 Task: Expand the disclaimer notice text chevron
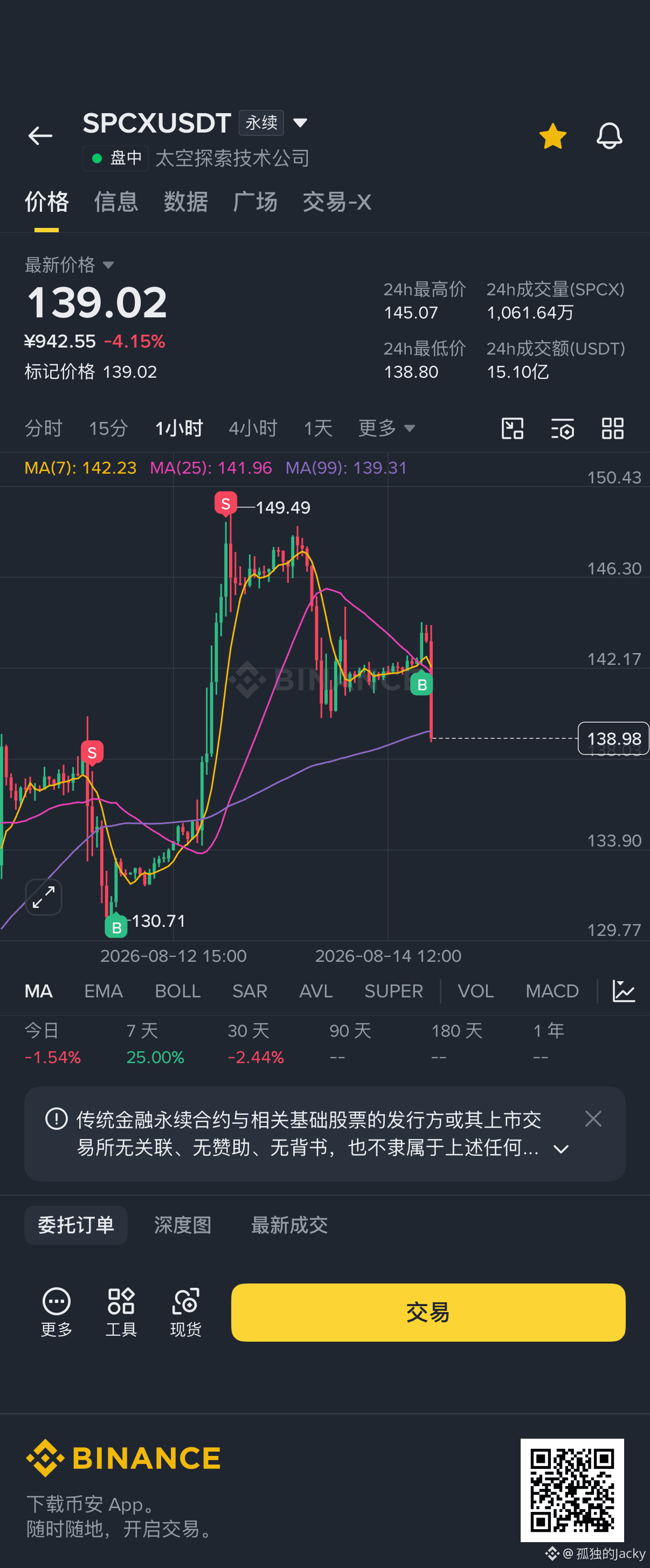pos(561,1149)
